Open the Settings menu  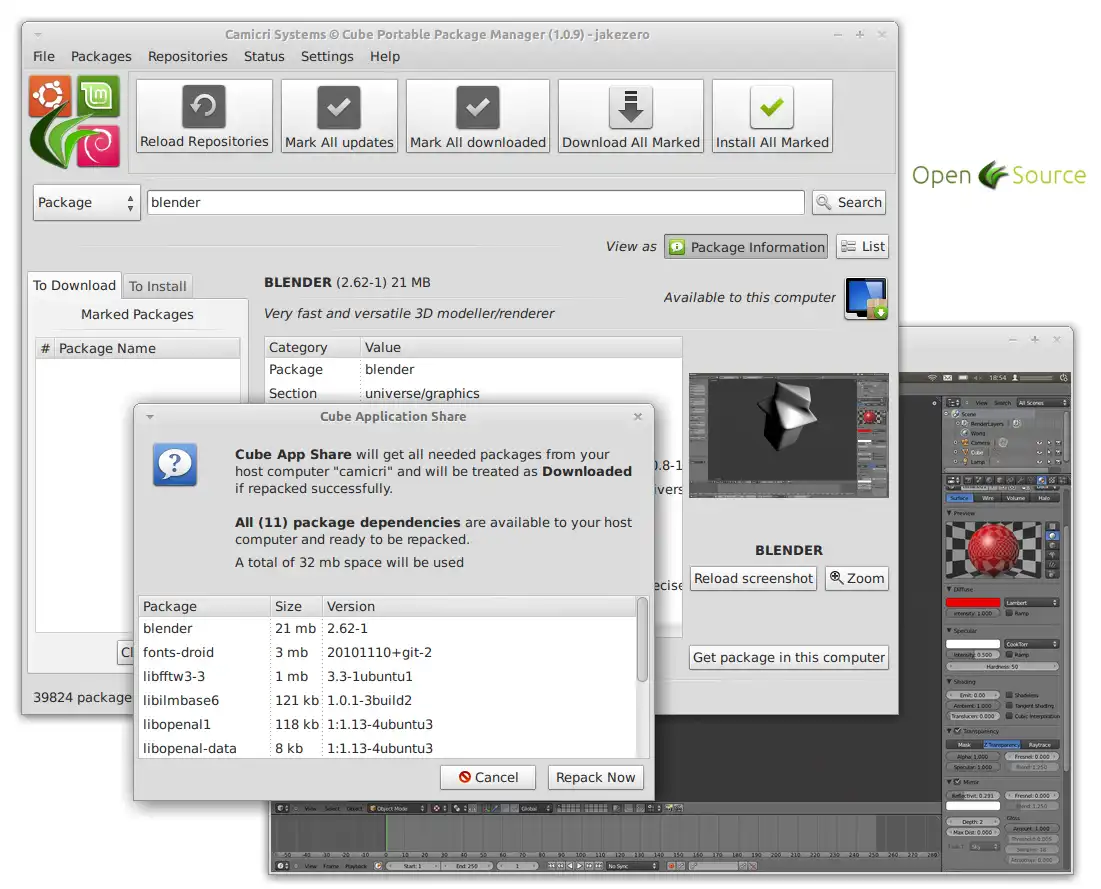(327, 56)
